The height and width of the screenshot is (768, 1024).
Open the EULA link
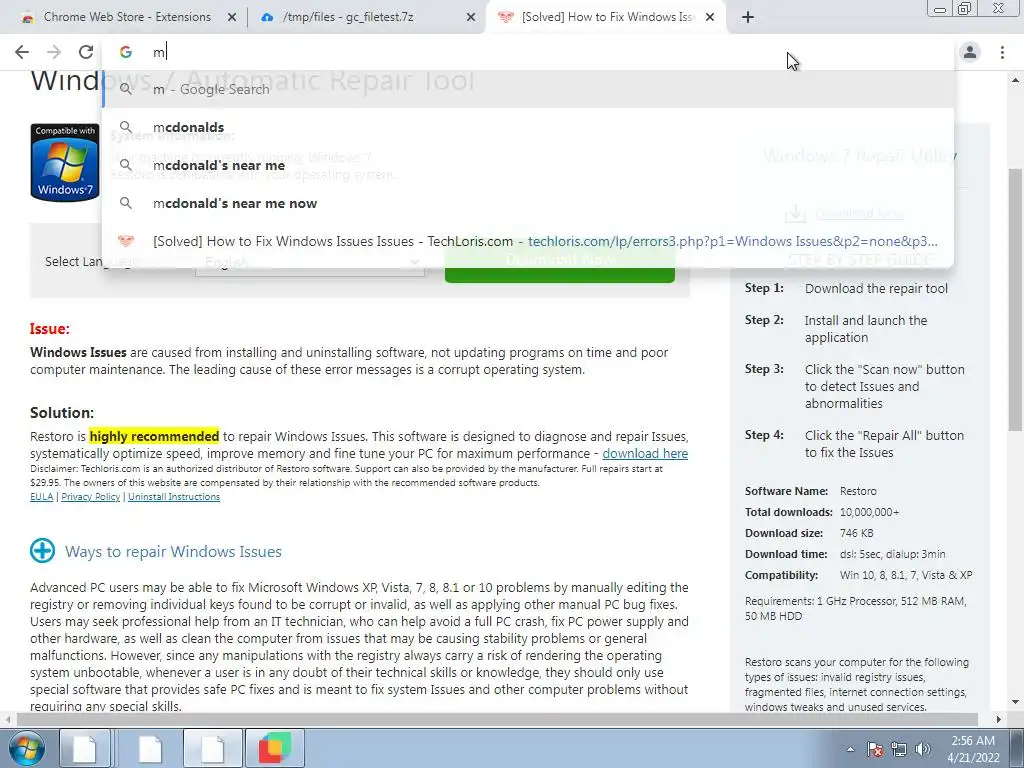tap(41, 497)
